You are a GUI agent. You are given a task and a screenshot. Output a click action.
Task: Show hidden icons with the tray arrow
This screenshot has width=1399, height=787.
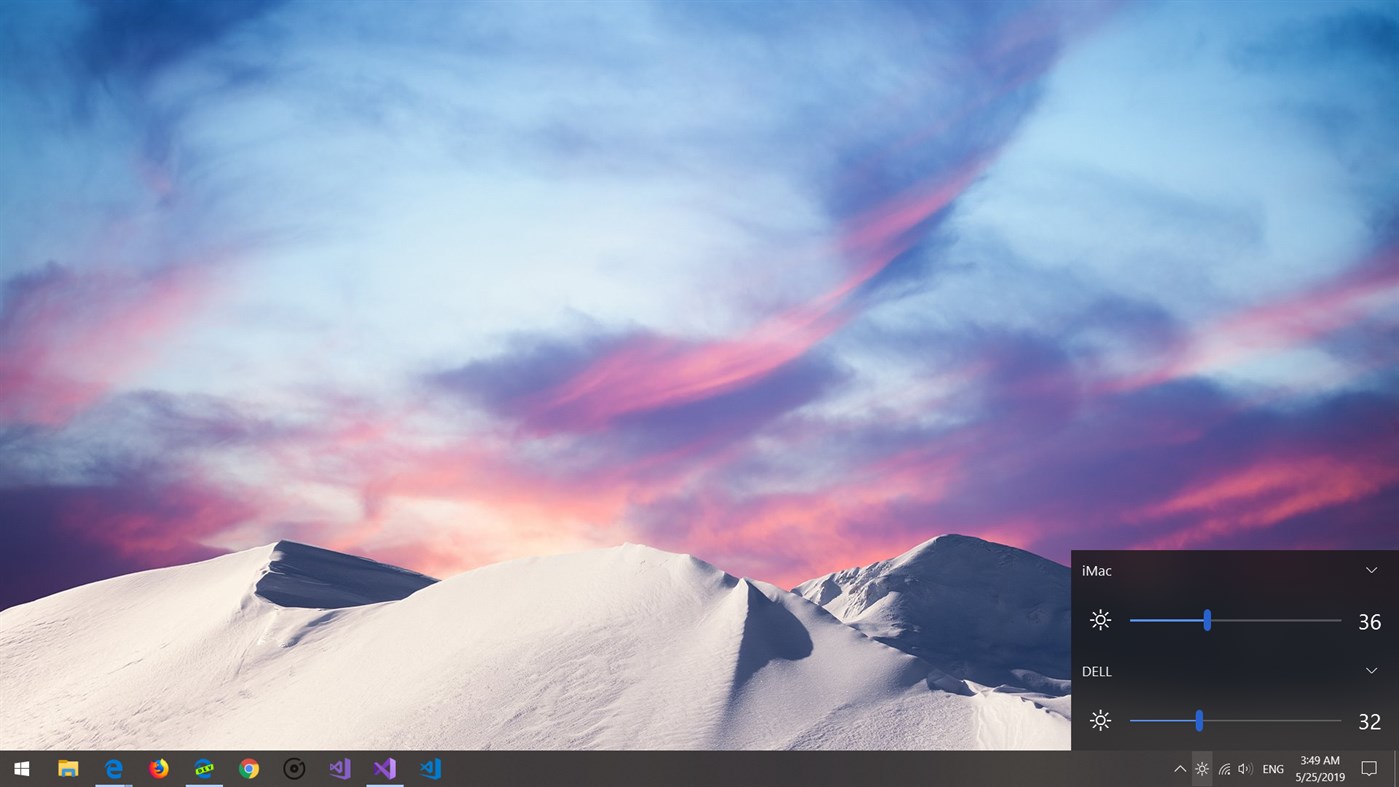click(1180, 768)
